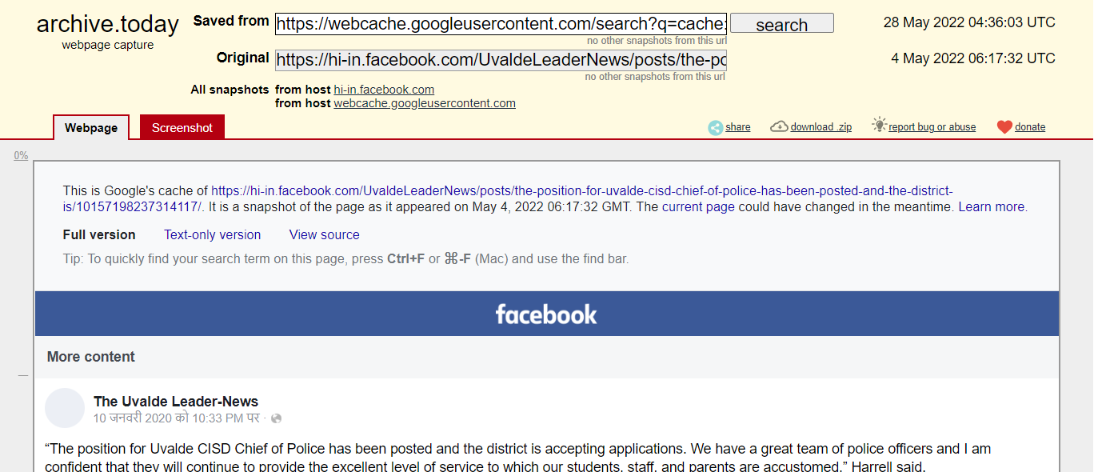Open the Text-only version link
Viewport: 1094px width, 472px height.
(x=212, y=235)
